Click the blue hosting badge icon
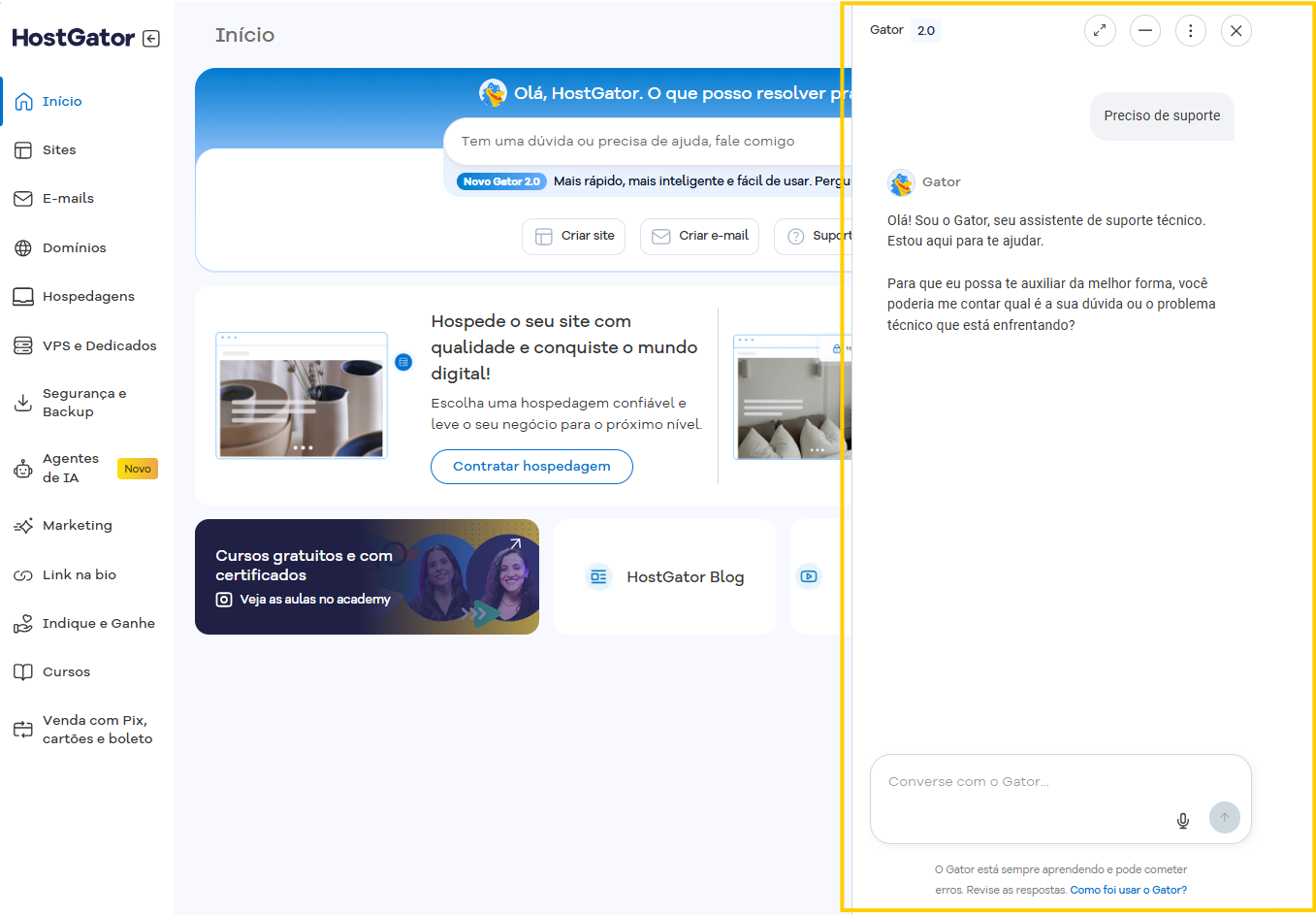 (404, 362)
